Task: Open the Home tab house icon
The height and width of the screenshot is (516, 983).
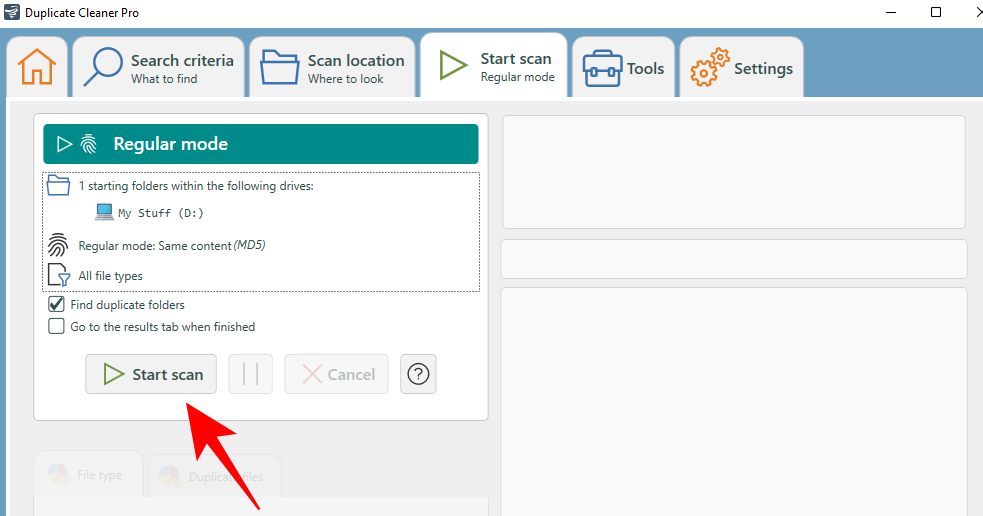Action: click(x=37, y=67)
